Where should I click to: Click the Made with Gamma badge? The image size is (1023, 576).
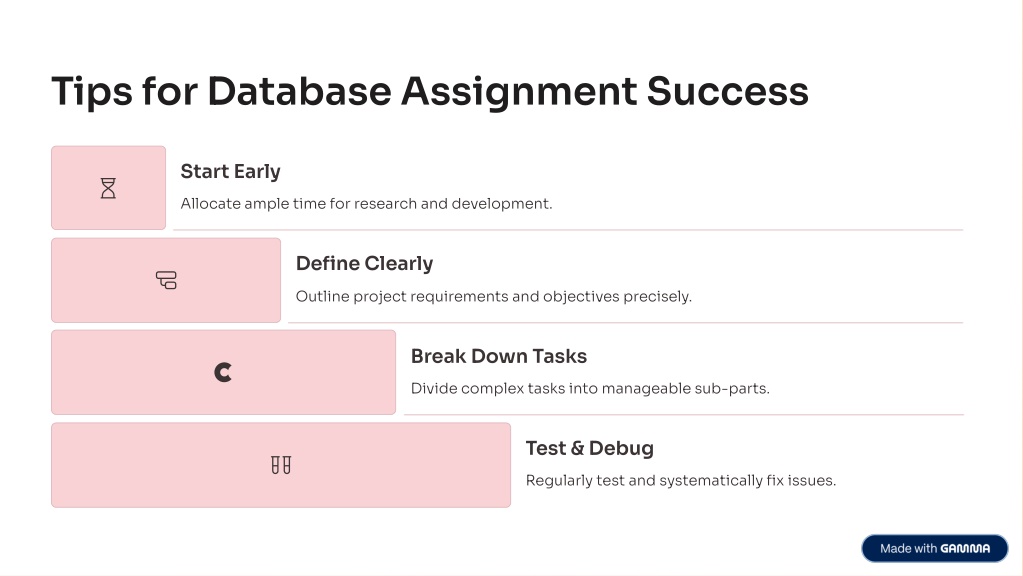coord(935,549)
